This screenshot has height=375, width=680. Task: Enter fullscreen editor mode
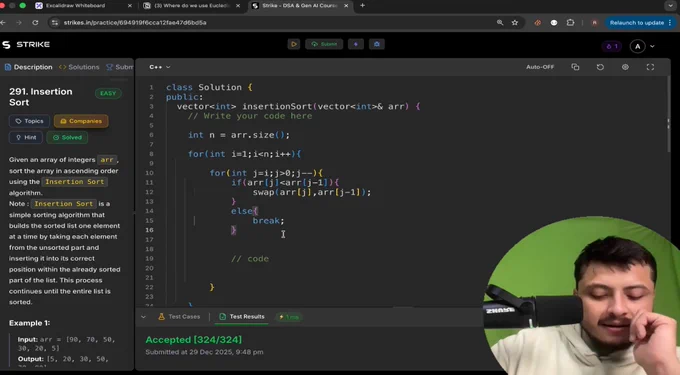coord(650,67)
